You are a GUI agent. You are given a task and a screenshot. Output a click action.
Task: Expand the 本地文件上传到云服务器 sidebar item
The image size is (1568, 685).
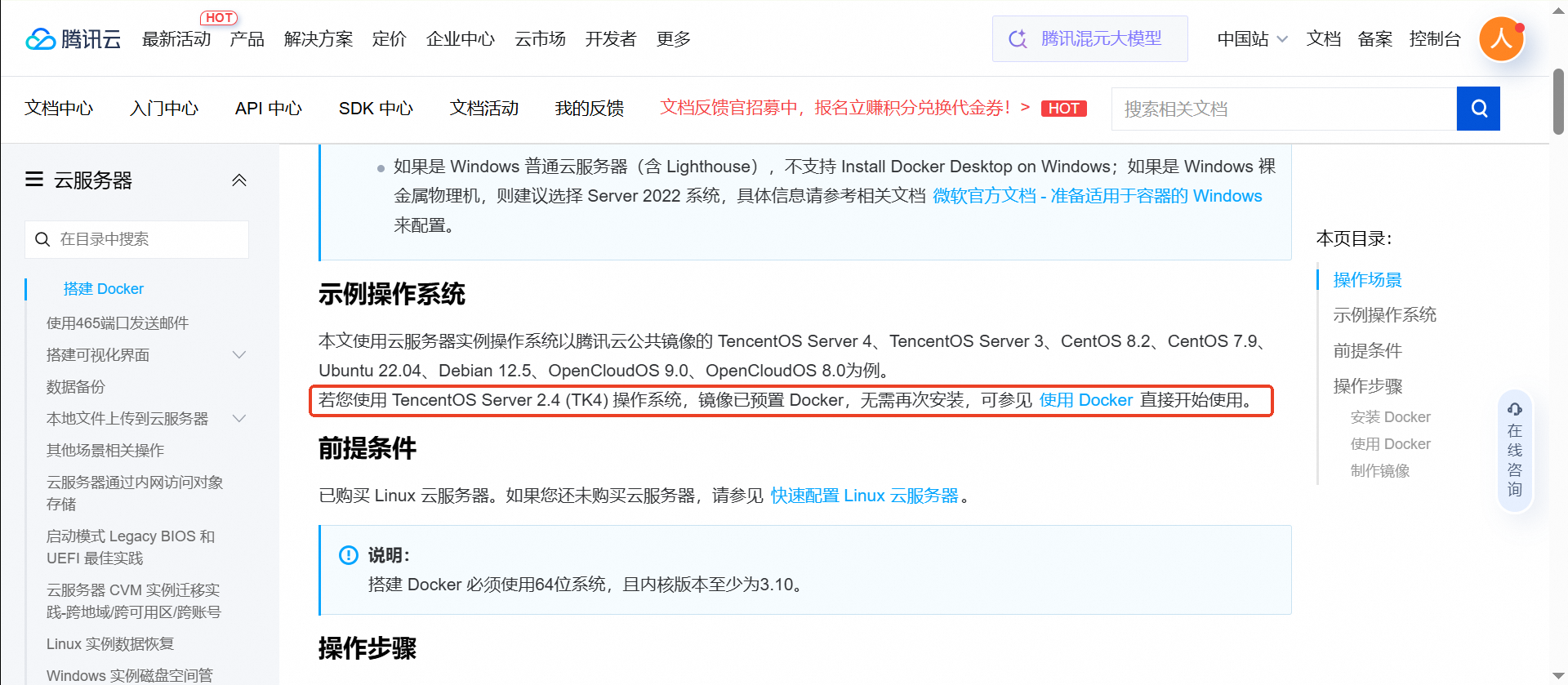click(239, 418)
